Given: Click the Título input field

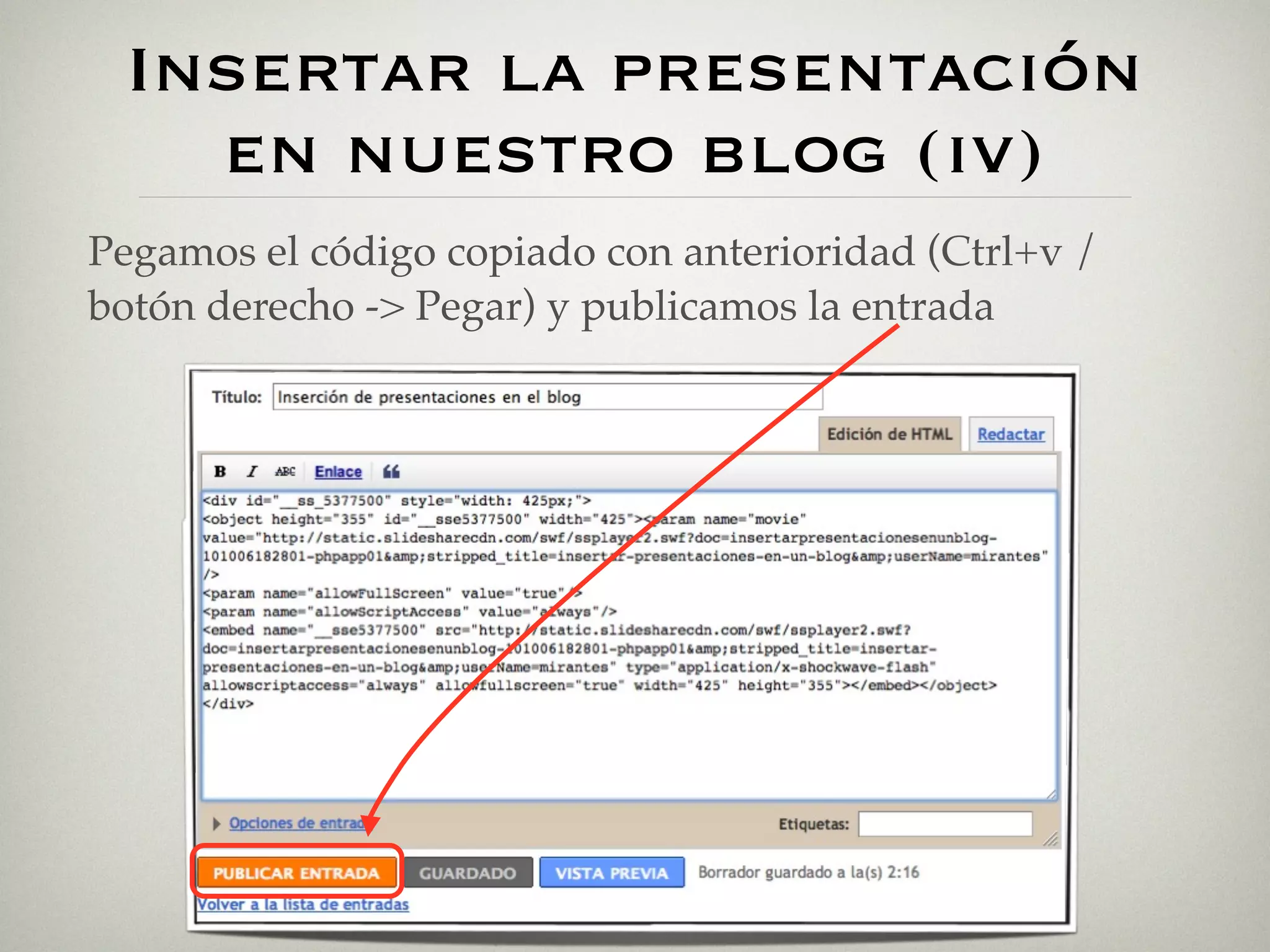Looking at the screenshot, I should coord(548,397).
